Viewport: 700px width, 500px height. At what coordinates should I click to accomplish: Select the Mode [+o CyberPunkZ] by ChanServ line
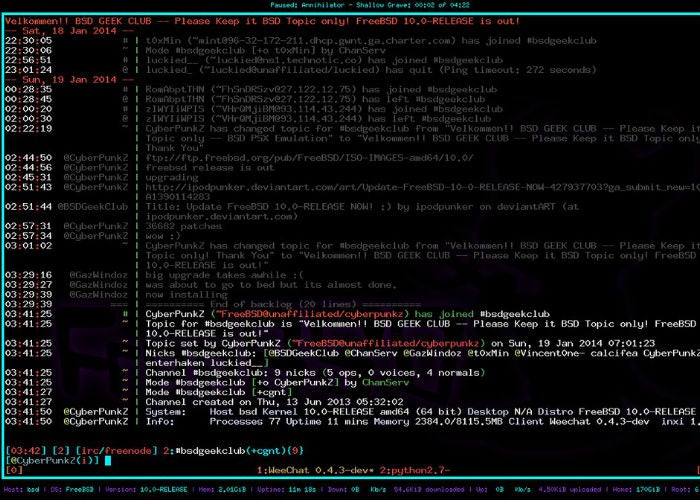click(277, 383)
